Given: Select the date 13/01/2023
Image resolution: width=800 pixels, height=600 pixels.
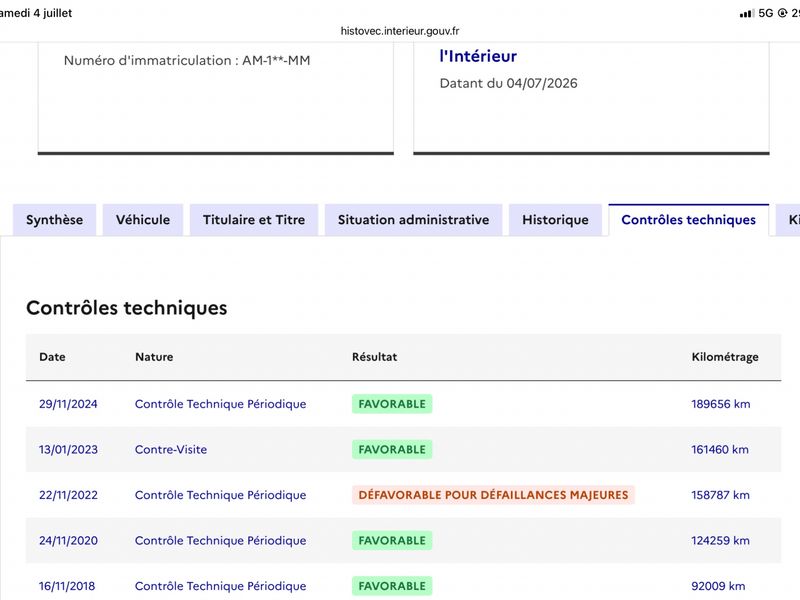Looking at the screenshot, I should (68, 449).
